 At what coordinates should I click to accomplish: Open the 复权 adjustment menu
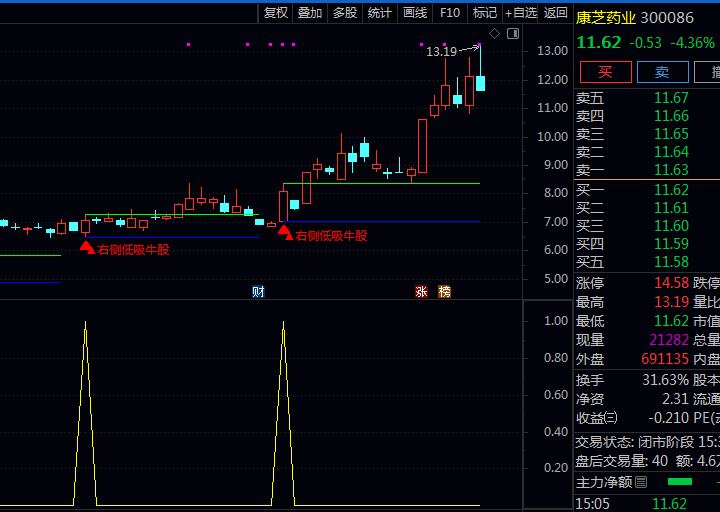click(x=276, y=12)
